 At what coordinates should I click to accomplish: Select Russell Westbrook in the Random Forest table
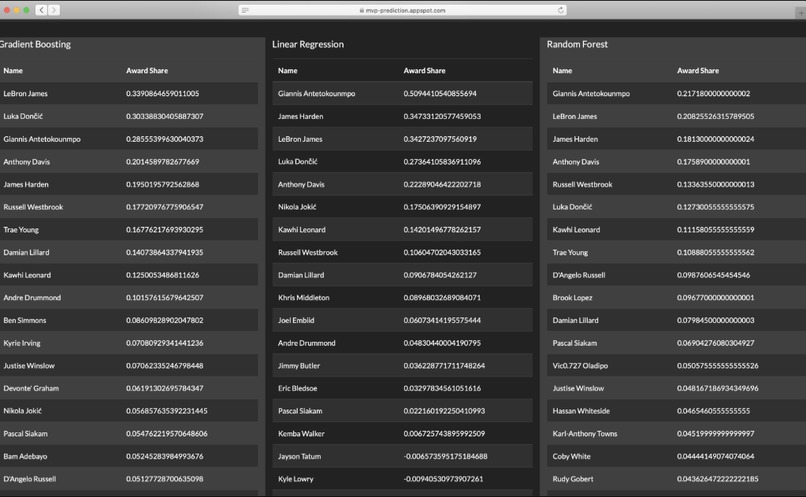(582, 184)
